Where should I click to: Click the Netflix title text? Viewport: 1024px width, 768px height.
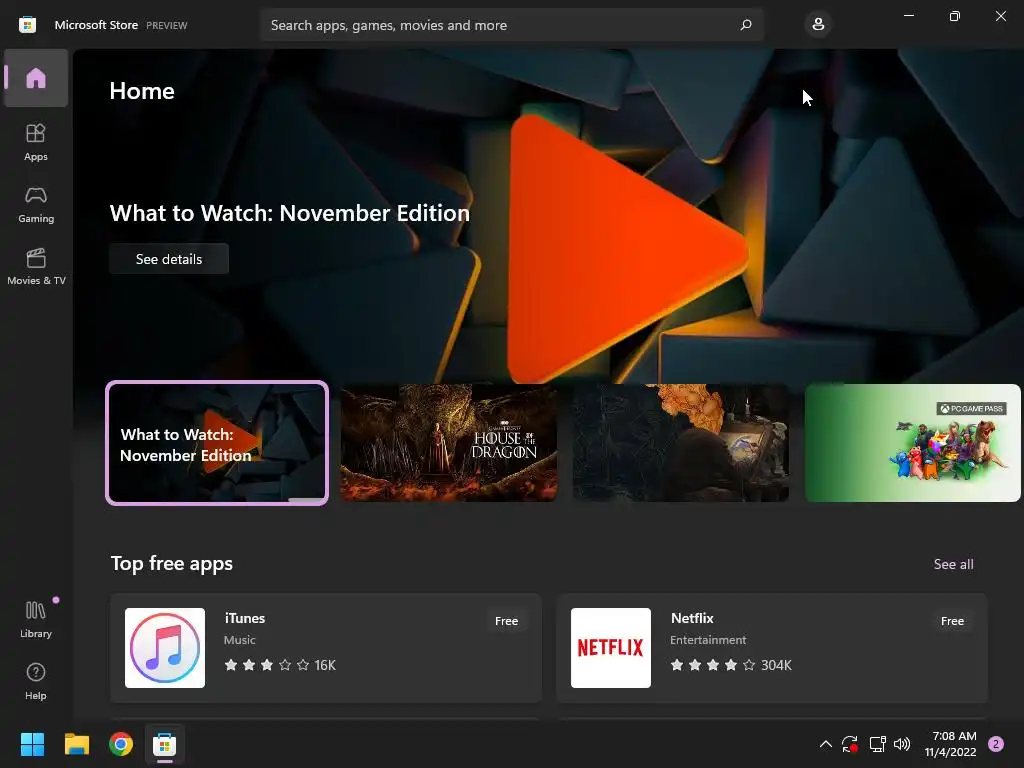[692, 618]
